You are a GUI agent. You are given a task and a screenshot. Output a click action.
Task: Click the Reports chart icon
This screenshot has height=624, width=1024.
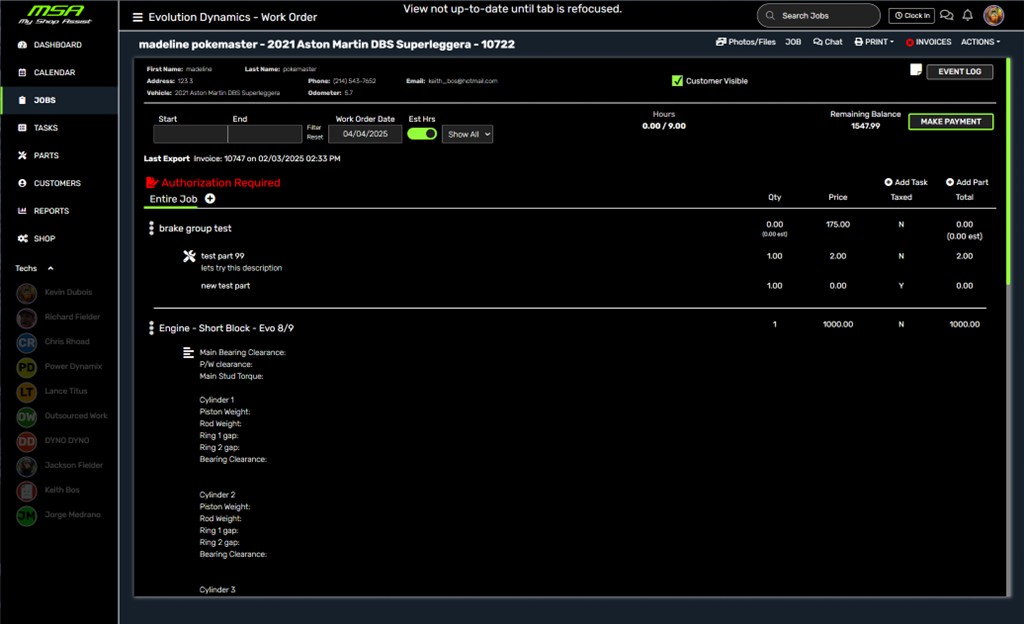tap(22, 211)
